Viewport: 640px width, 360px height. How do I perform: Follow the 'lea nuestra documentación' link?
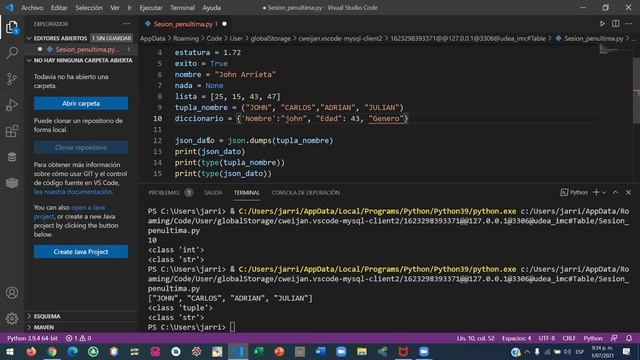click(73, 192)
